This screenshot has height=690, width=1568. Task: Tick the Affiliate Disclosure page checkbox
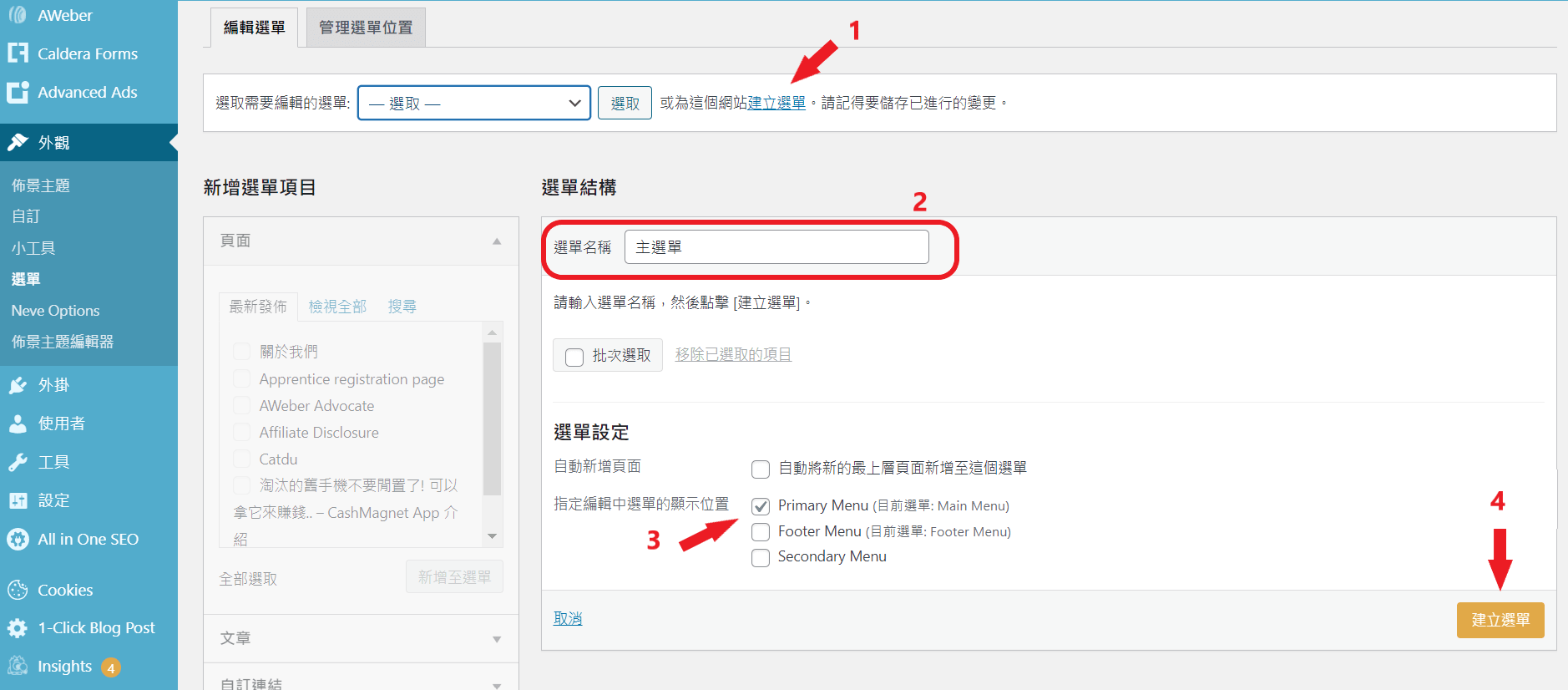[x=241, y=432]
